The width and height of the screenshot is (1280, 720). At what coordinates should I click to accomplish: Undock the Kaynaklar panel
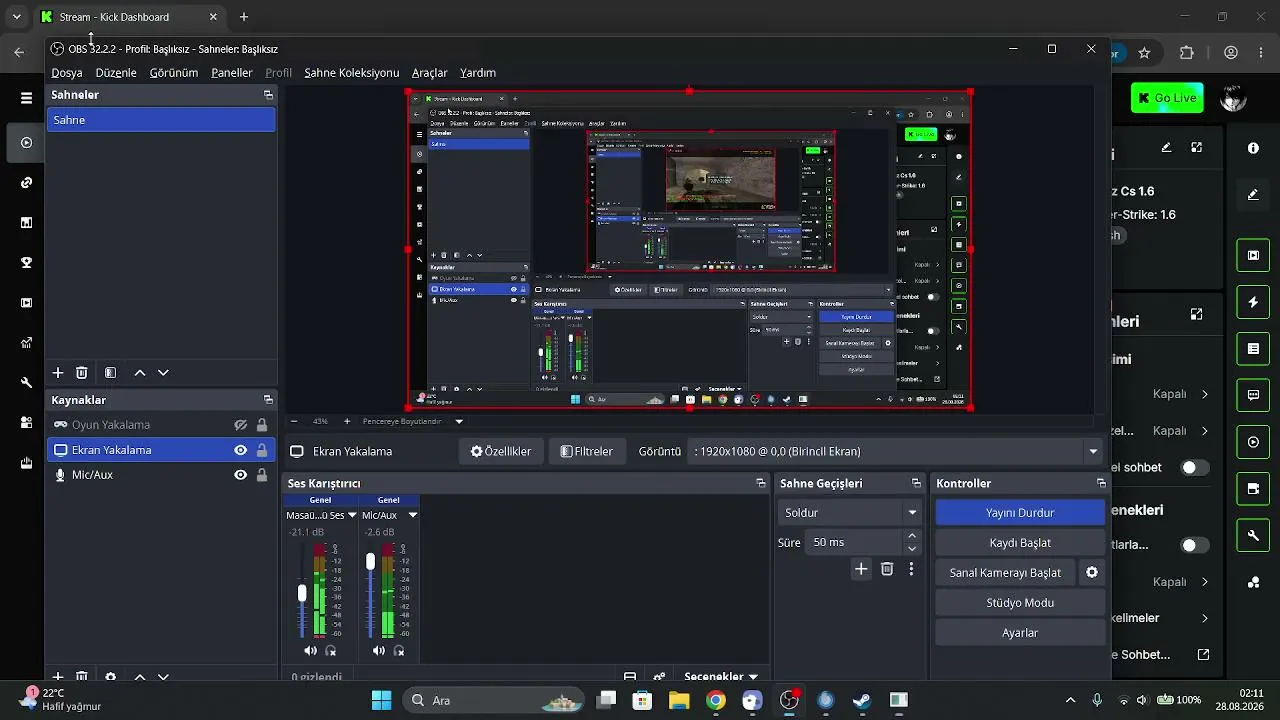[x=268, y=400]
